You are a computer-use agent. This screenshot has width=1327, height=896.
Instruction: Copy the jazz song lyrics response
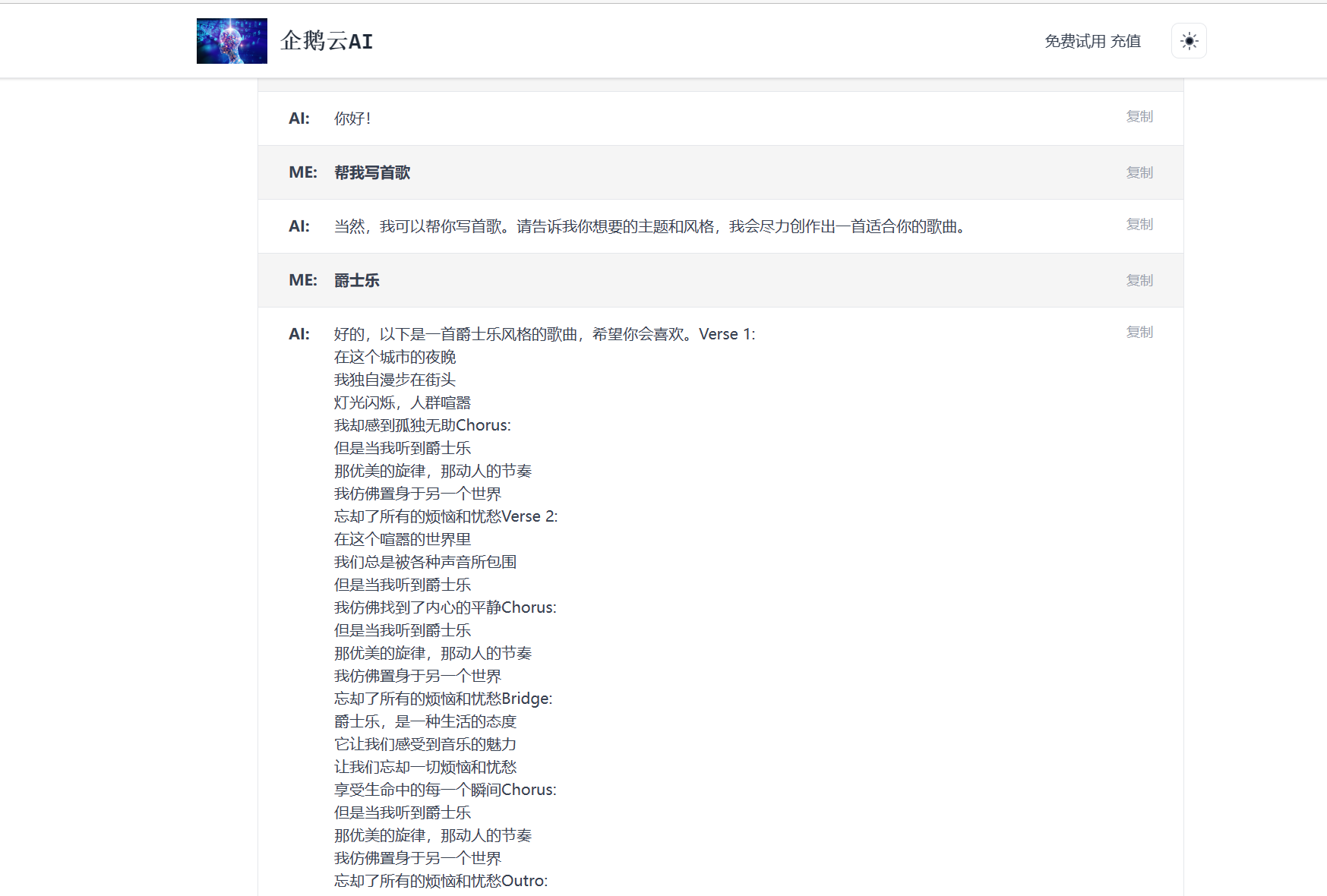coord(1139,332)
